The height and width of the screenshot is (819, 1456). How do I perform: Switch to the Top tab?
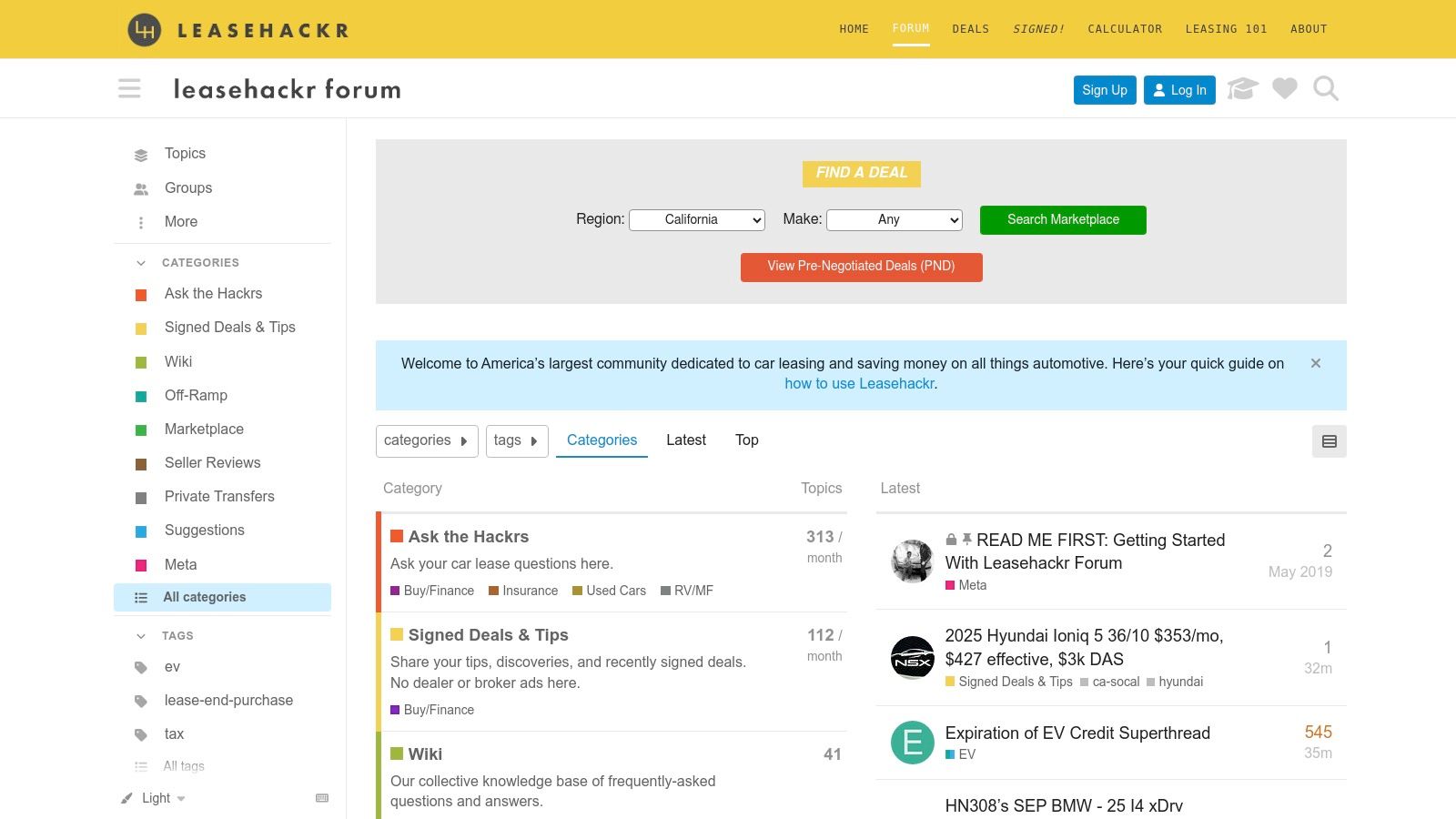point(747,440)
